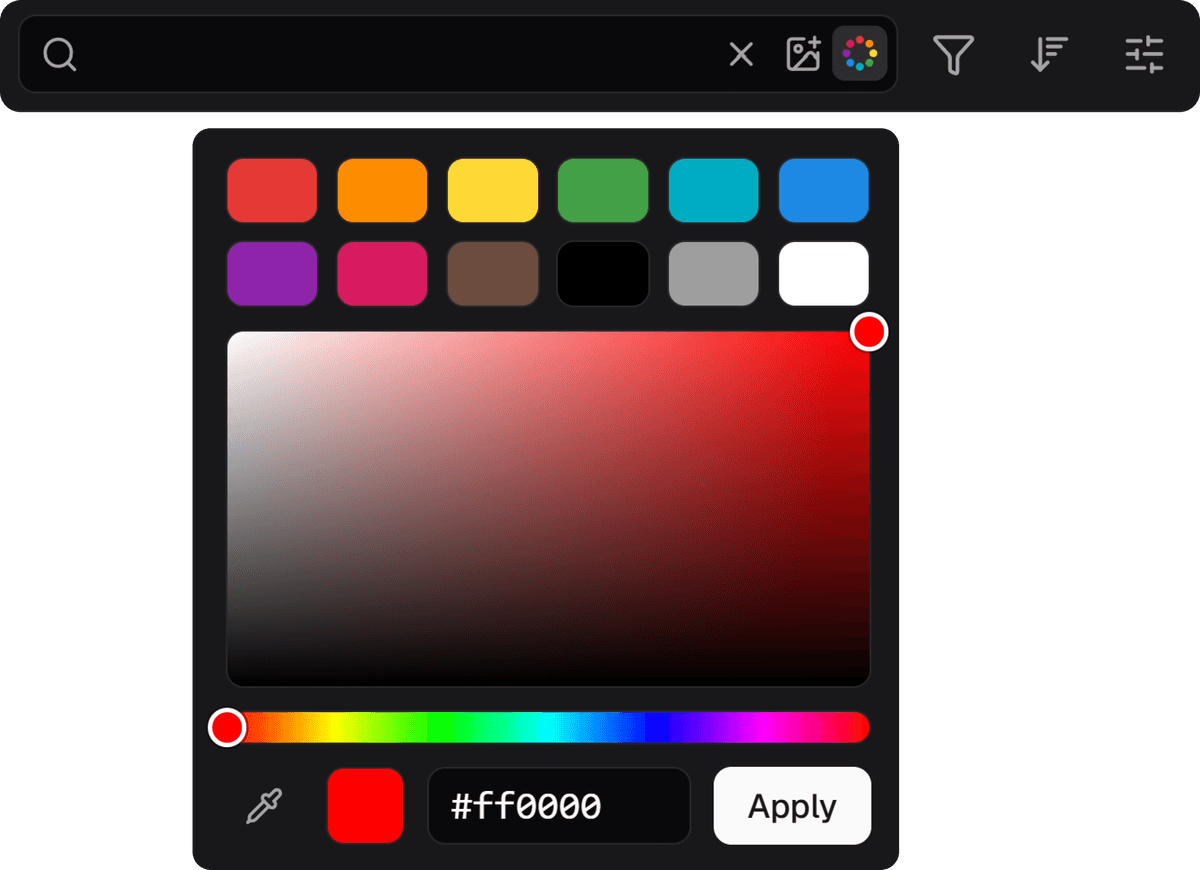Toggle the color wheel search icon
Image resolution: width=1200 pixels, height=870 pixels.
860,54
